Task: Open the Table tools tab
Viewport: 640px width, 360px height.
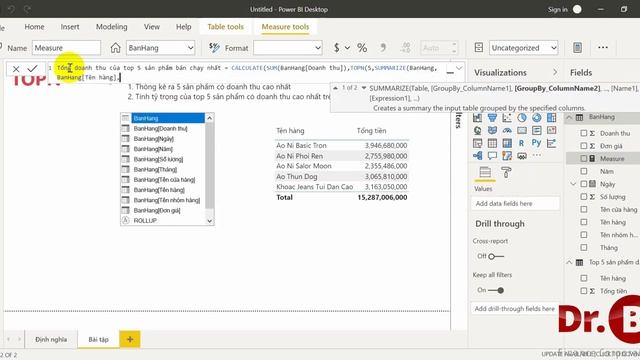Action: [x=225, y=27]
